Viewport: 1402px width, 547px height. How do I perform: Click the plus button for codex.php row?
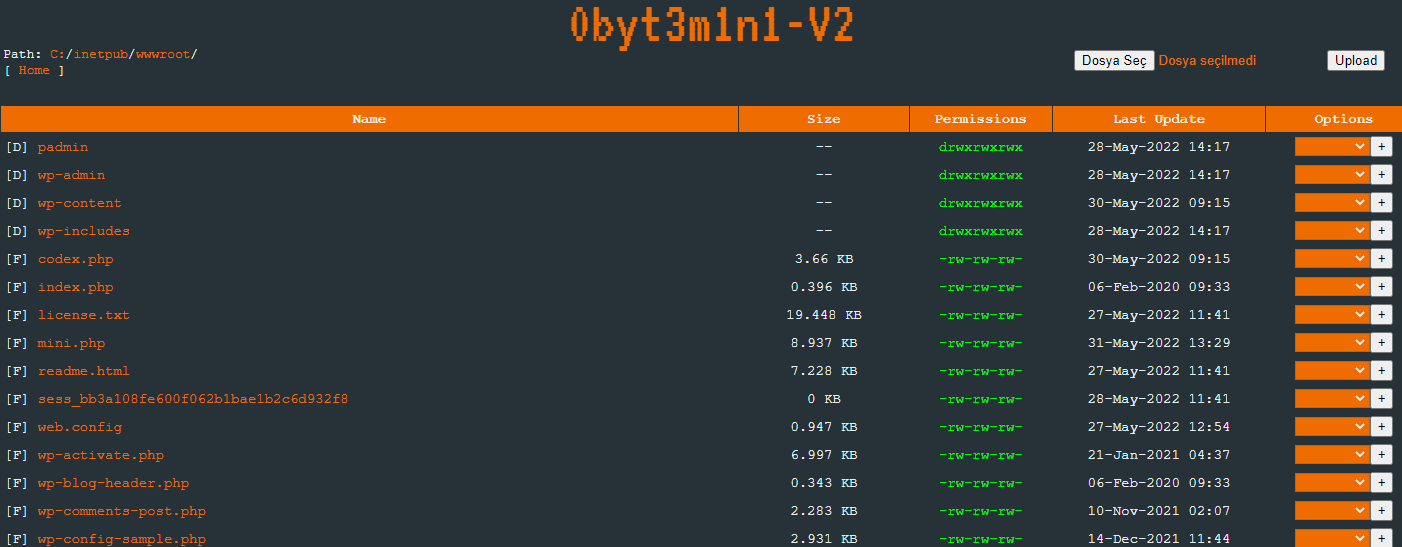tap(1381, 259)
